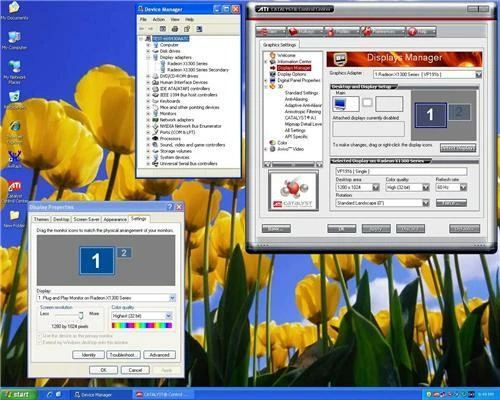Click the Display Properties title bar help icon
This screenshot has width=500, height=400.
170,207
